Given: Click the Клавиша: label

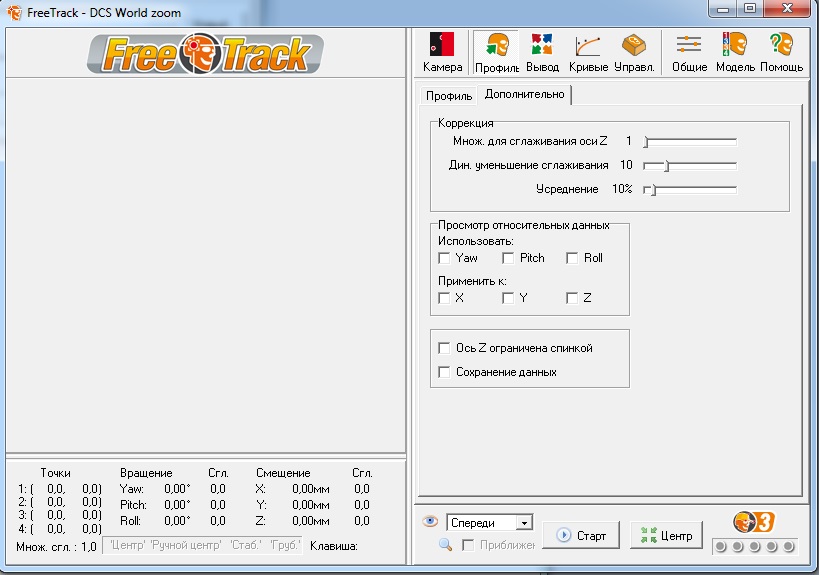Looking at the screenshot, I should coord(334,546).
